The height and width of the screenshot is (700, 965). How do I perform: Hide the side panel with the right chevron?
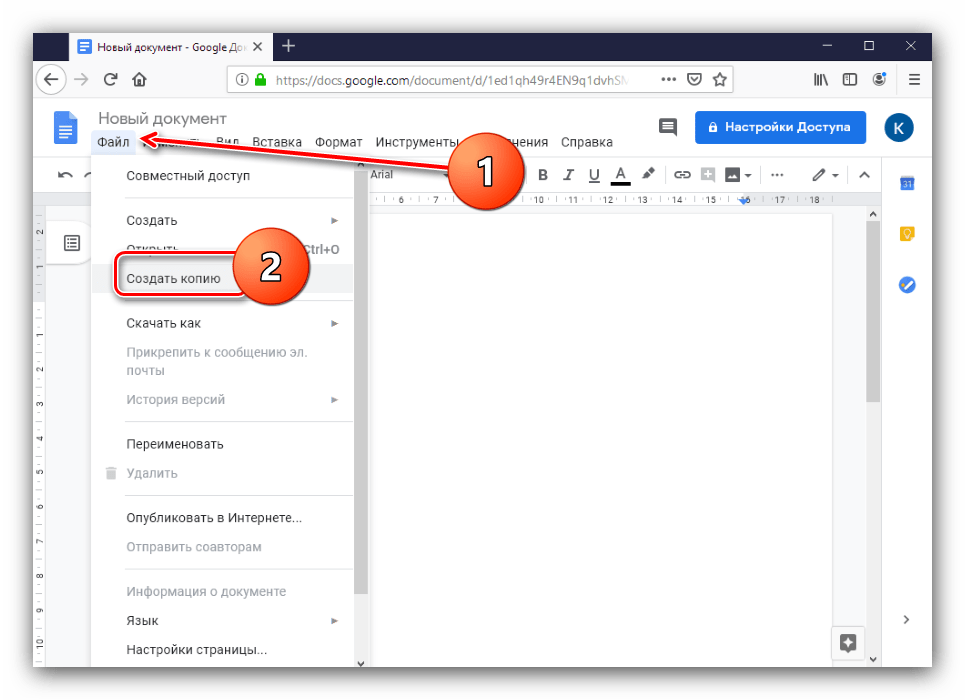(907, 620)
